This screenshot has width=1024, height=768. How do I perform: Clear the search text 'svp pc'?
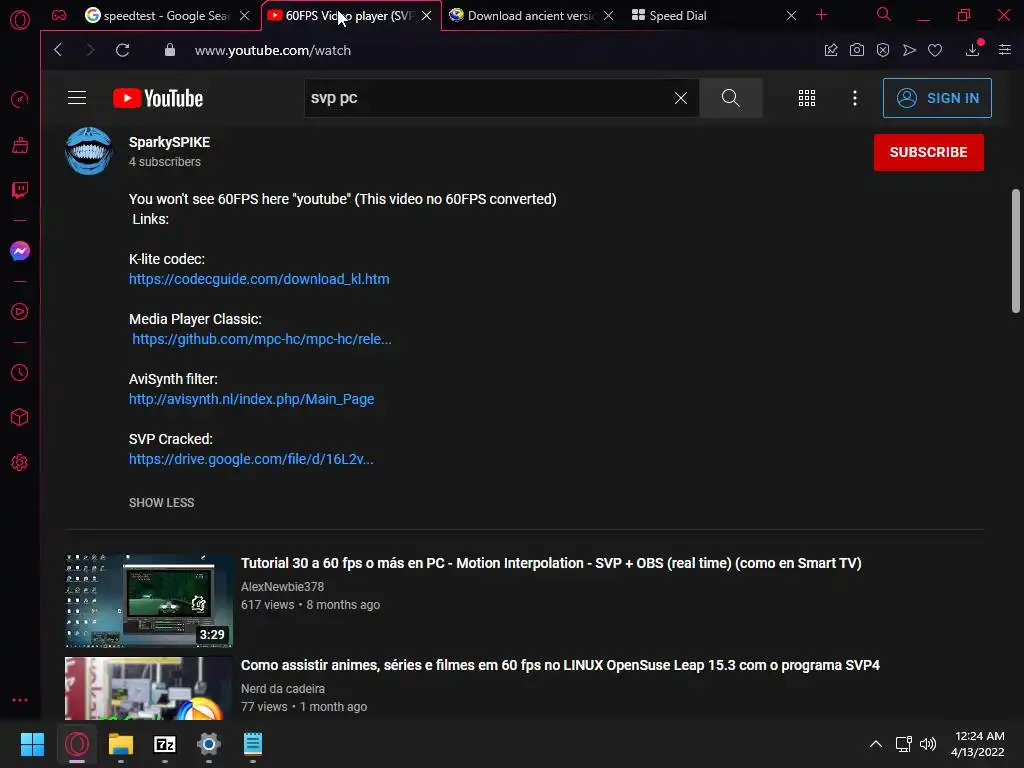point(680,98)
